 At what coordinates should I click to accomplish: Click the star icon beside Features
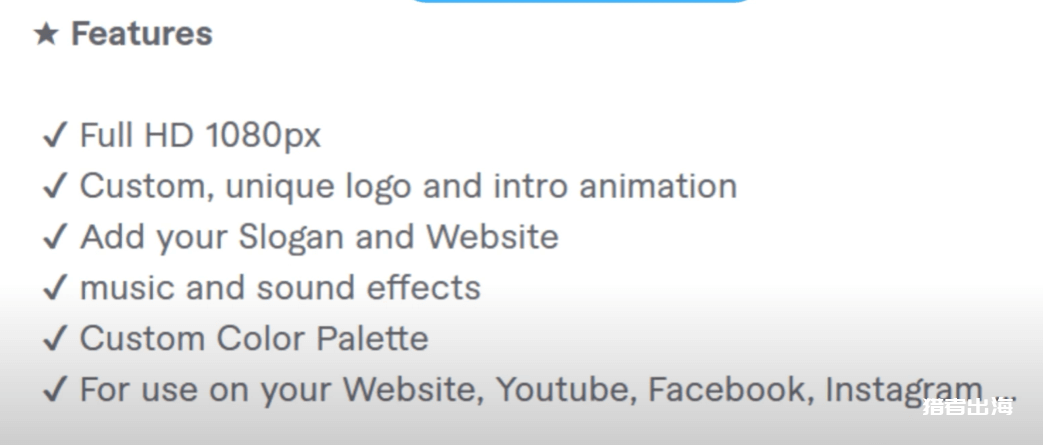point(46,33)
